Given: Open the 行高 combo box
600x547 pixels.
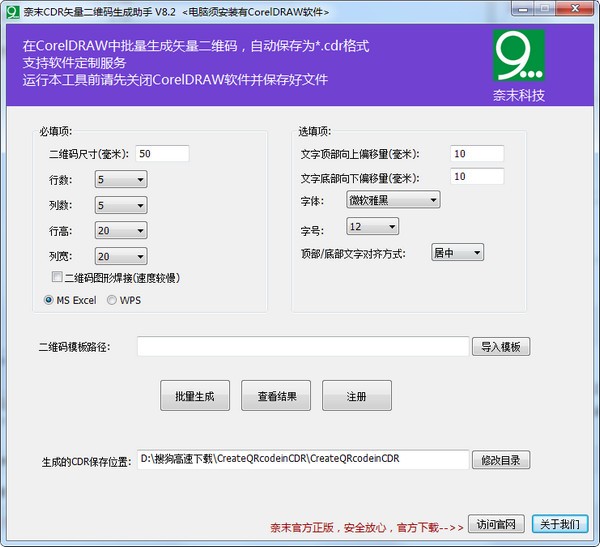Looking at the screenshot, I should 121,230.
